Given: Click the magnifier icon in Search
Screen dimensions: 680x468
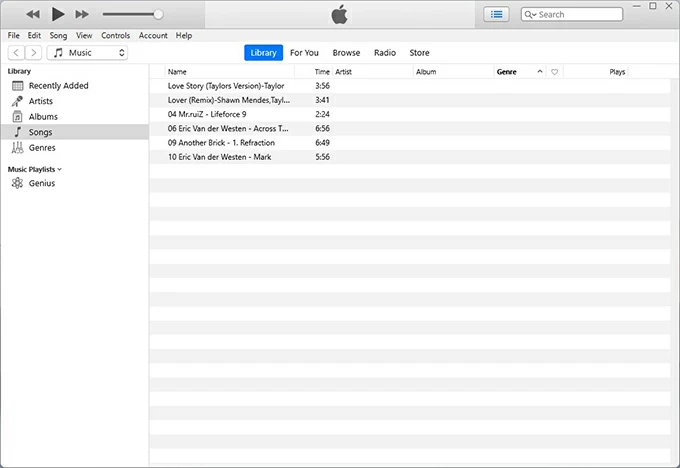Looking at the screenshot, I should [529, 15].
